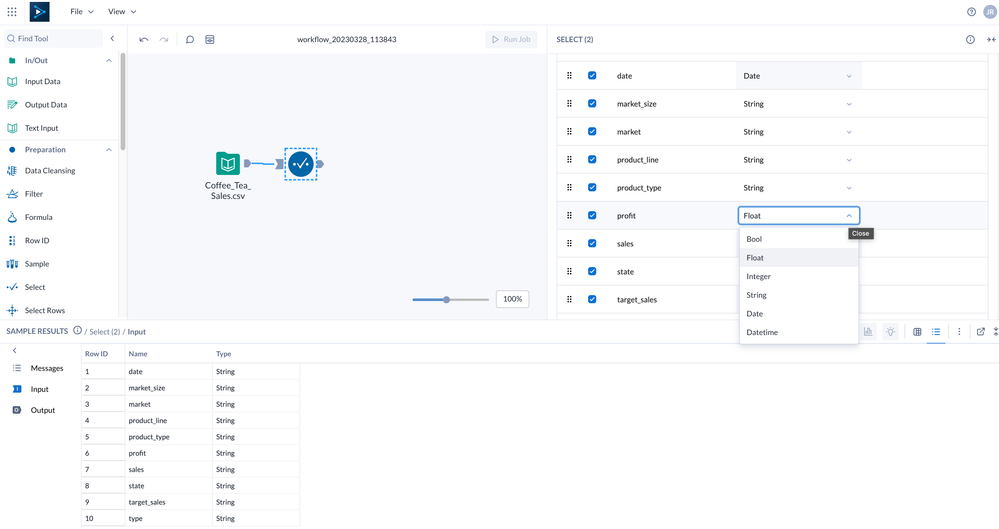The width and height of the screenshot is (999, 529).
Task: Uncheck the sales field checkbox
Action: [592, 243]
